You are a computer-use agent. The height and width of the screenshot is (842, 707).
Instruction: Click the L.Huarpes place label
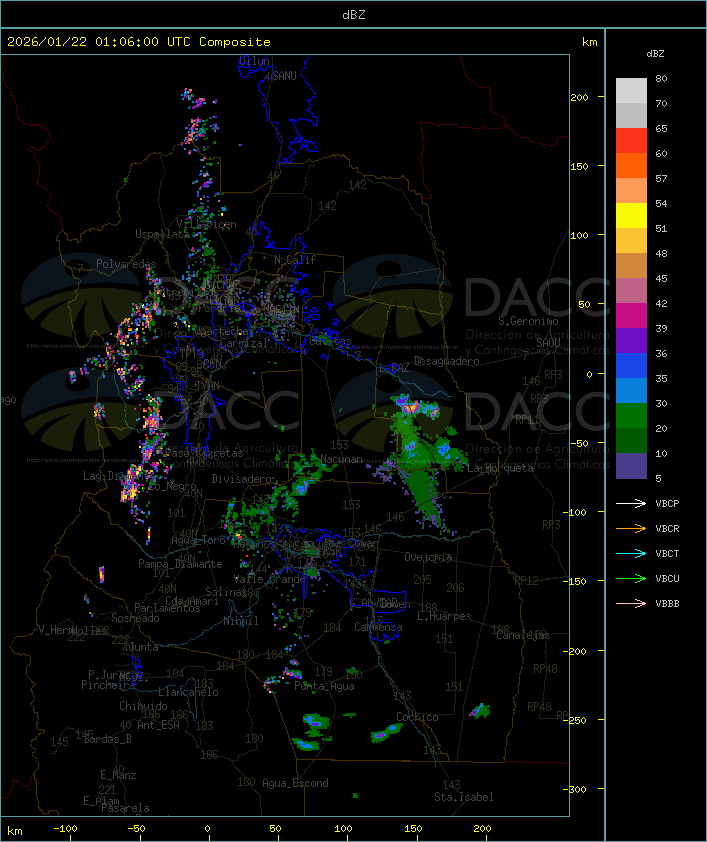coord(444,616)
